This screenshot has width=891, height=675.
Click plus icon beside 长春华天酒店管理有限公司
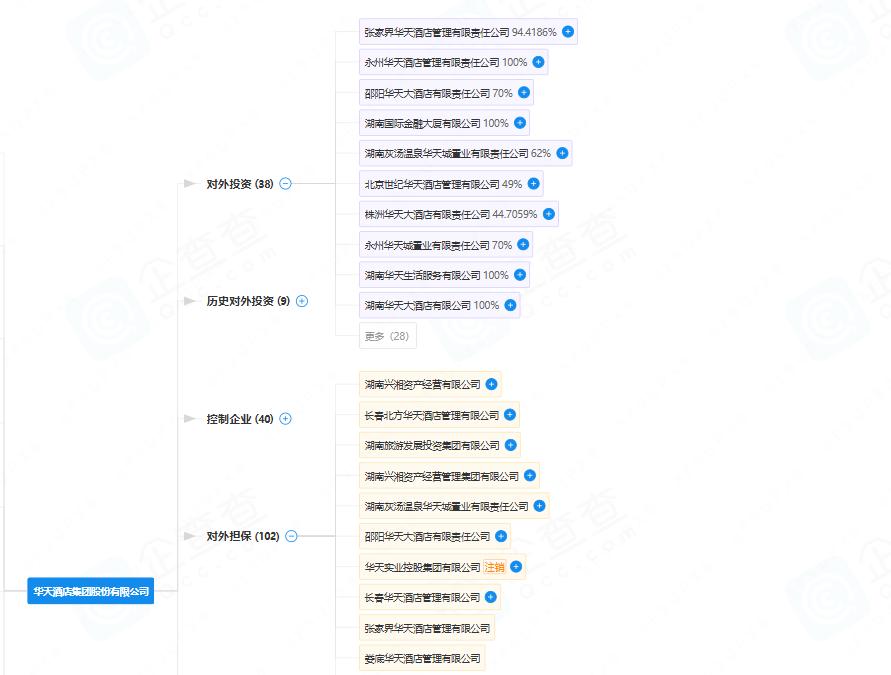click(491, 597)
